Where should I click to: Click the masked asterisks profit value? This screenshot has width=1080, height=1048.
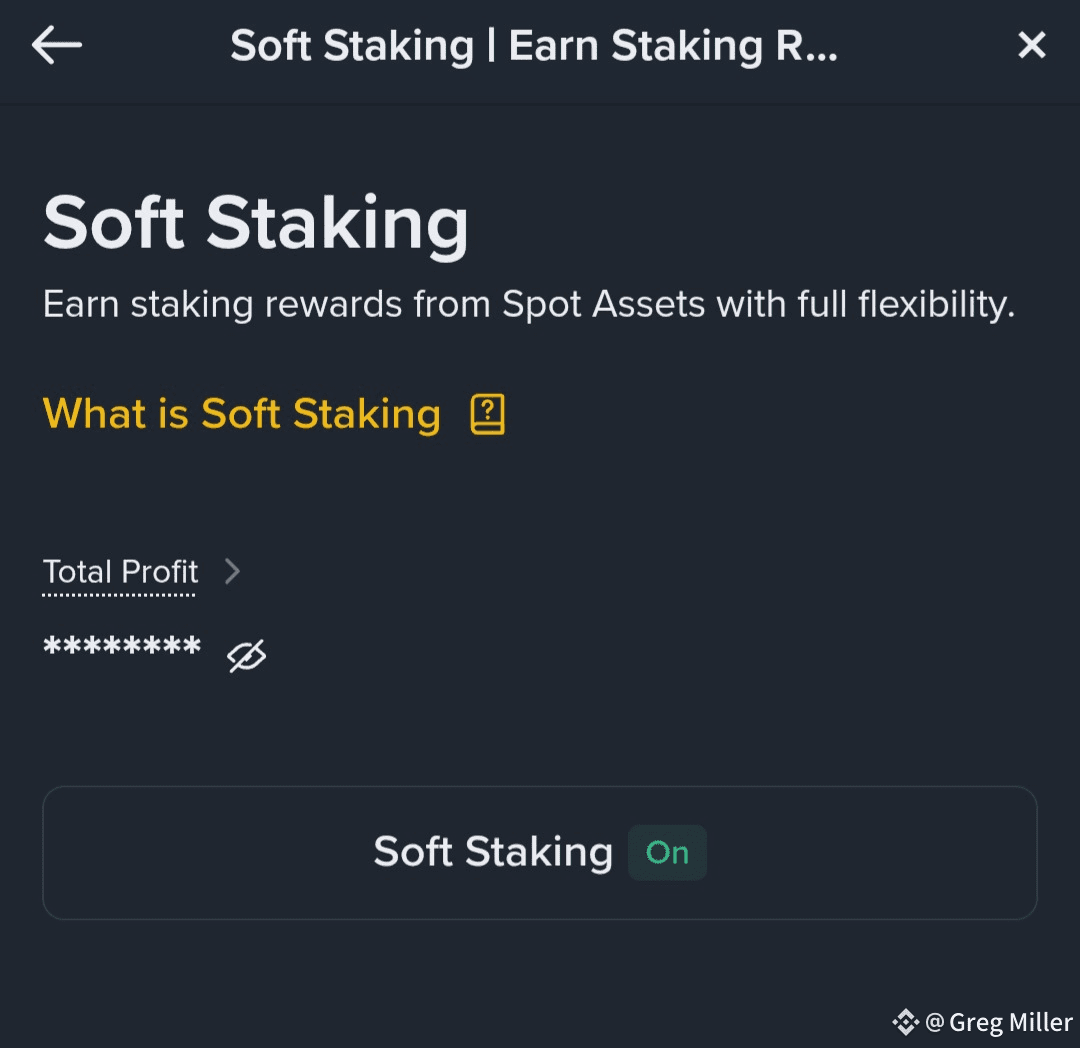pyautogui.click(x=122, y=647)
